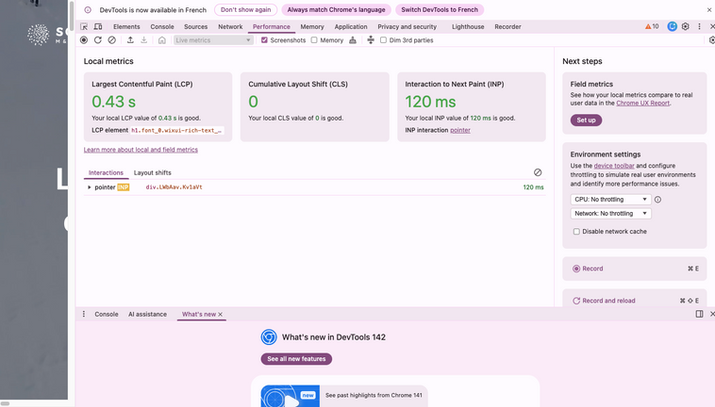Click the Set up button
Viewport: 715px width, 407px height.
coord(585,120)
